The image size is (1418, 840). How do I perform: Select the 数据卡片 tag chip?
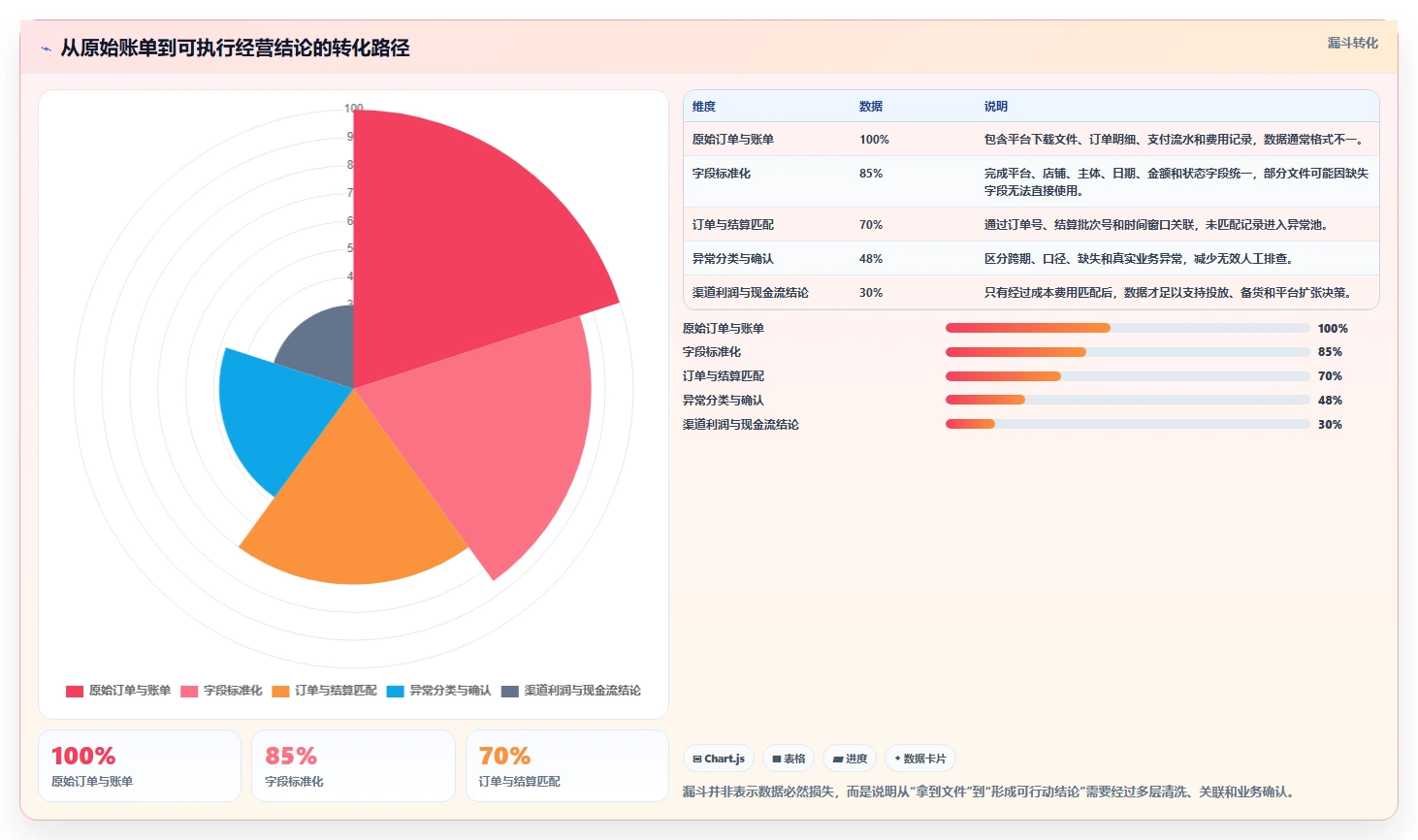[x=920, y=759]
